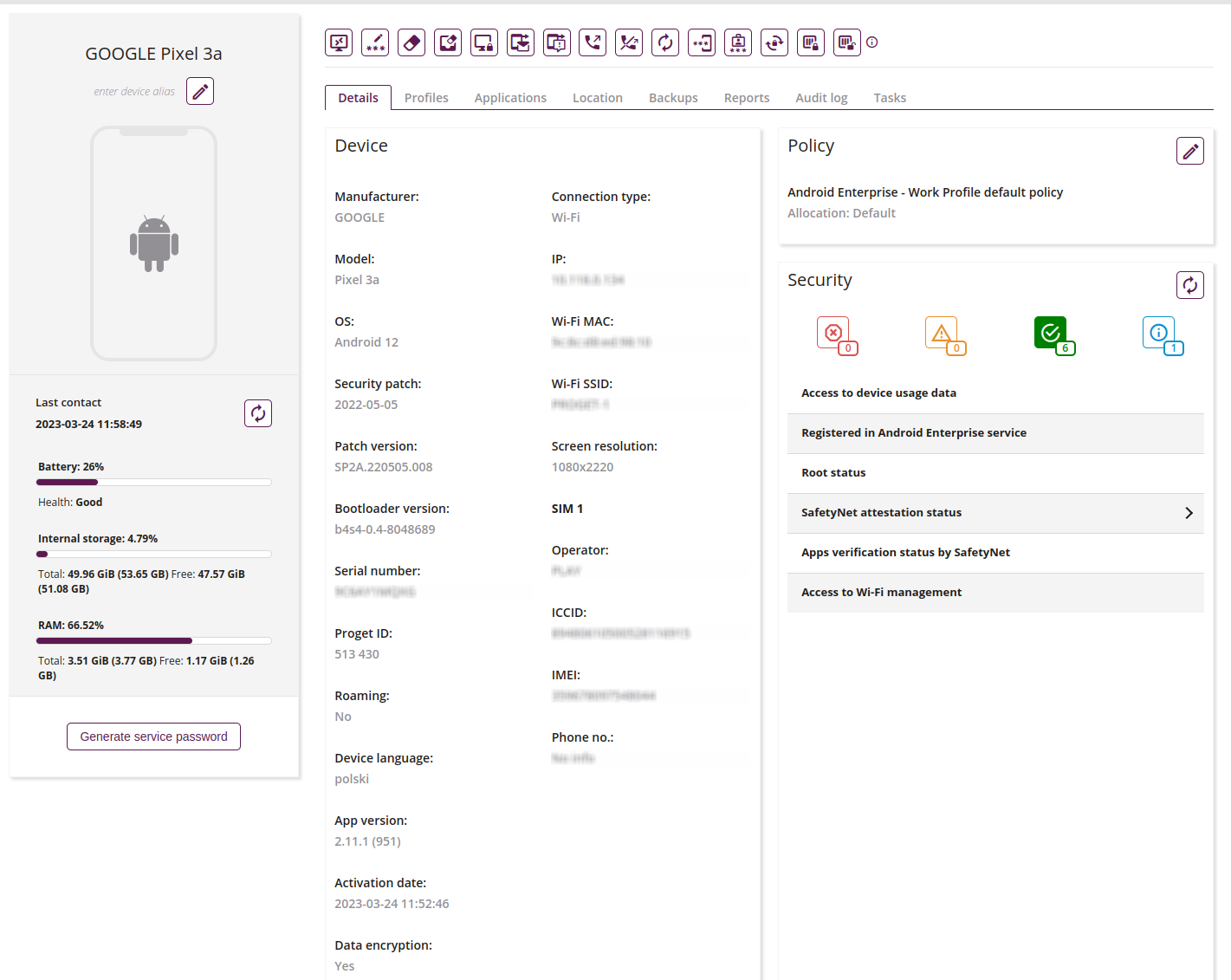Click the security patch date 2022-05-05

(x=366, y=405)
